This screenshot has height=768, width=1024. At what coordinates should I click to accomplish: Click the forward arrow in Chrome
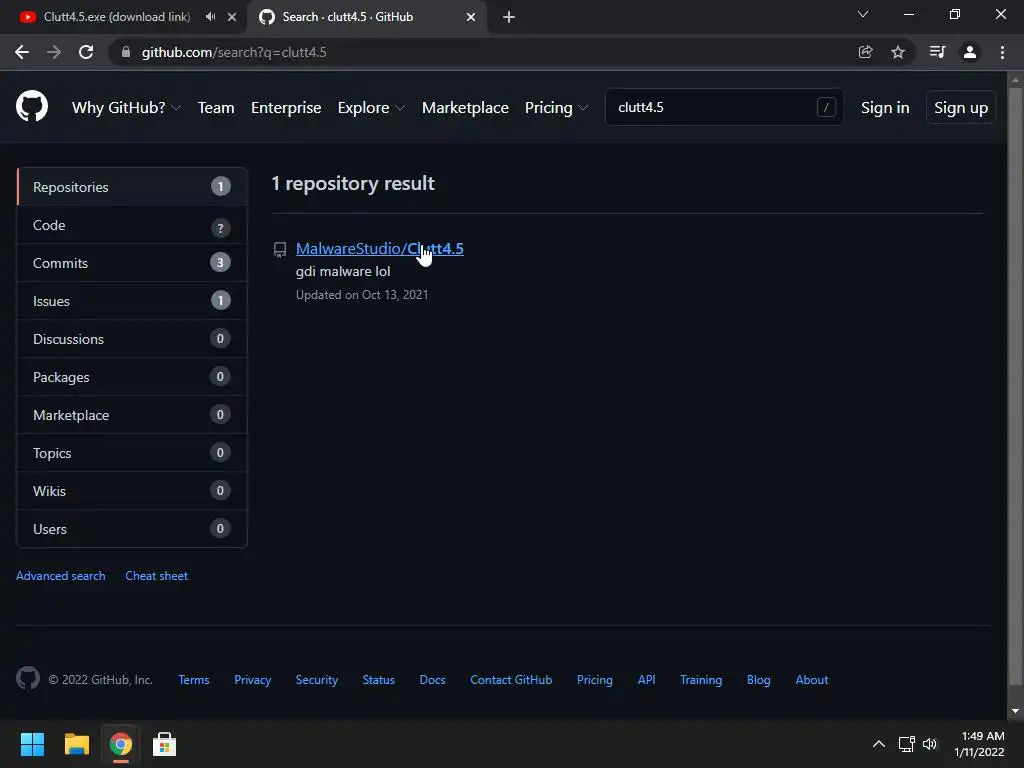pyautogui.click(x=54, y=52)
